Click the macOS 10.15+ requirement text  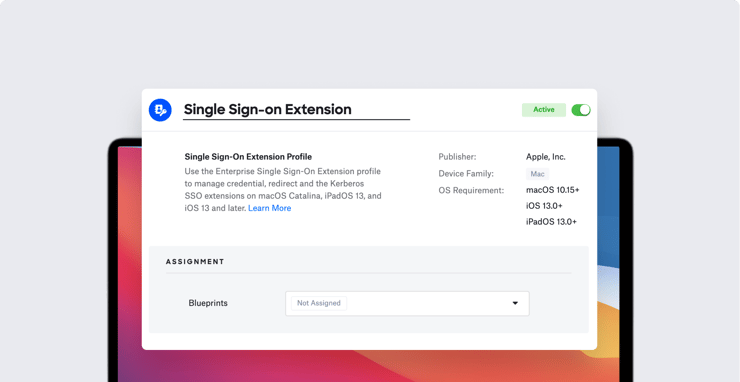click(x=553, y=190)
